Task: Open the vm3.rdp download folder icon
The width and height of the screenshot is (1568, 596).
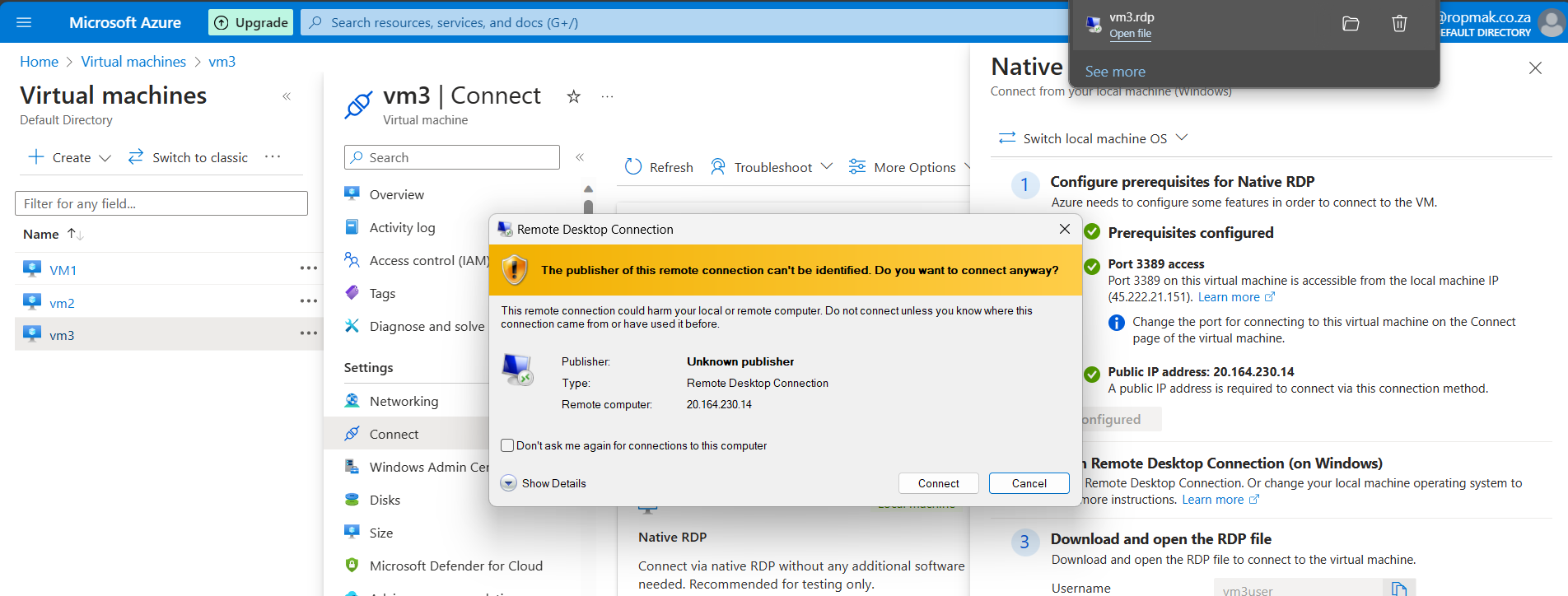Action: tap(1351, 24)
